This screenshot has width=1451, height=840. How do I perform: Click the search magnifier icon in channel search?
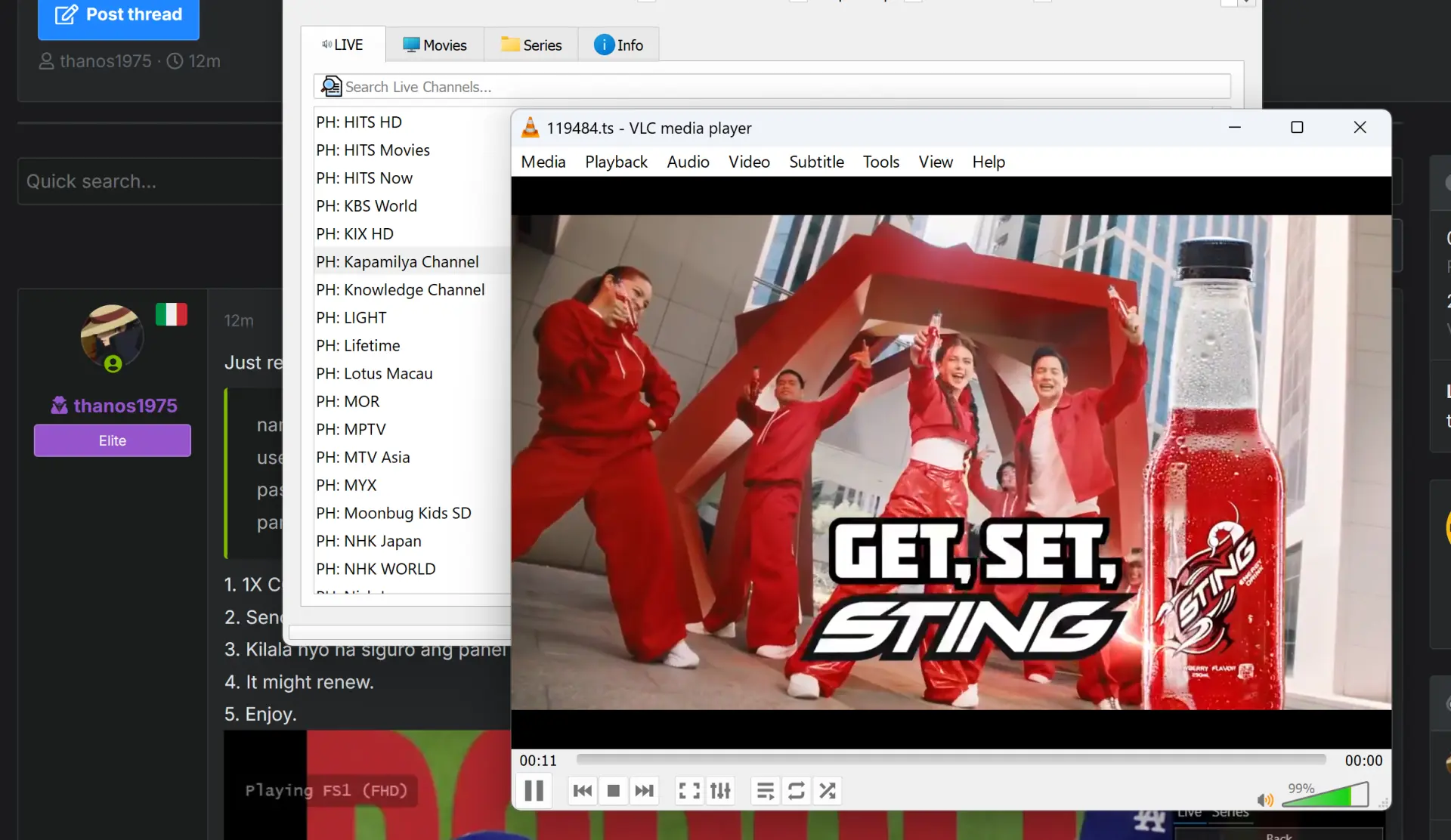pyautogui.click(x=331, y=86)
